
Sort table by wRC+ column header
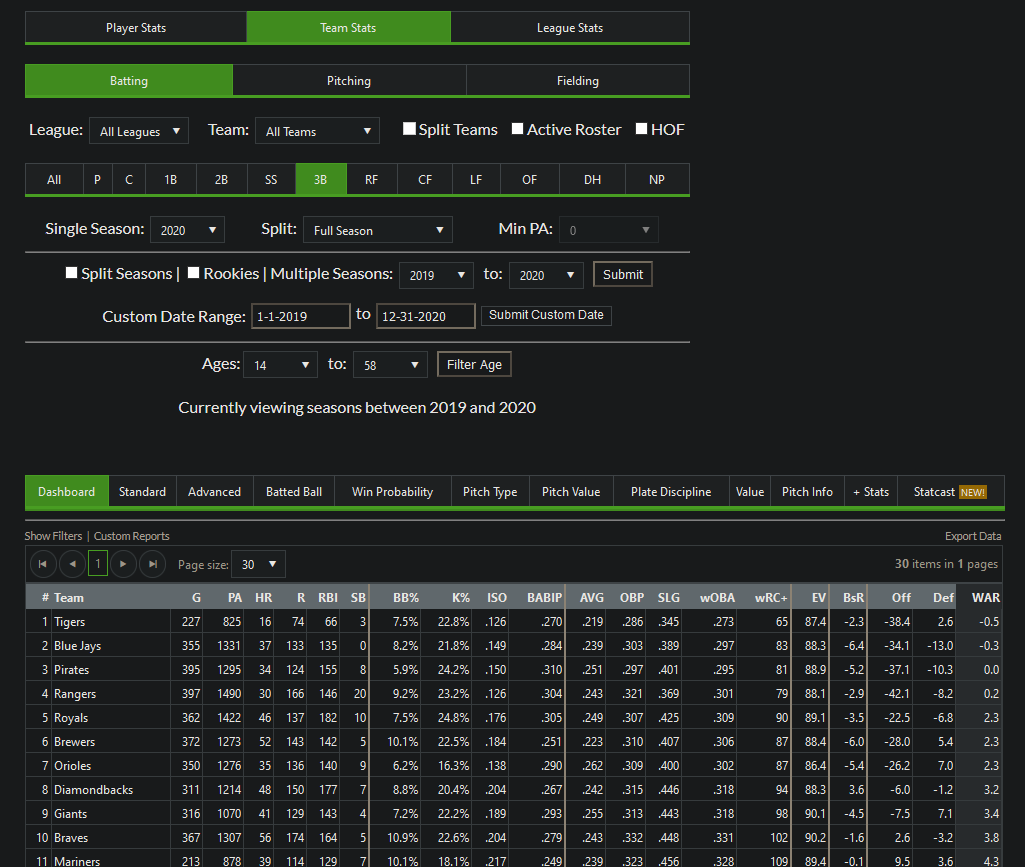point(771,597)
